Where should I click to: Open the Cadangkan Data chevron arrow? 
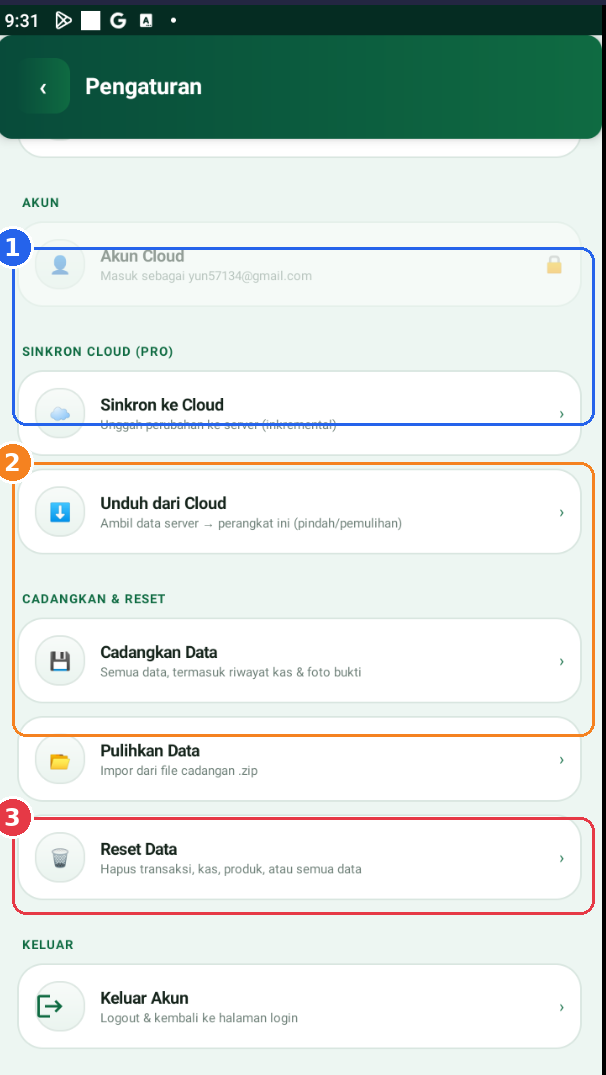pos(561,661)
